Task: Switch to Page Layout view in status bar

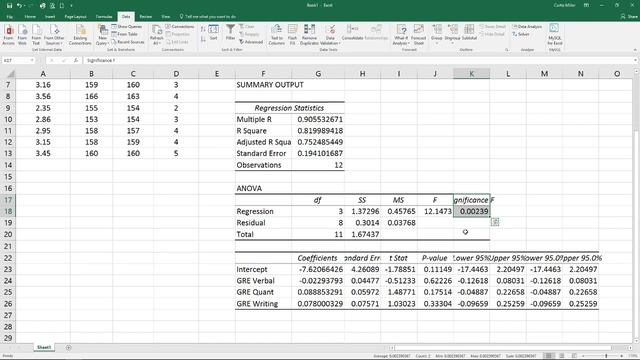Action: [562, 356]
